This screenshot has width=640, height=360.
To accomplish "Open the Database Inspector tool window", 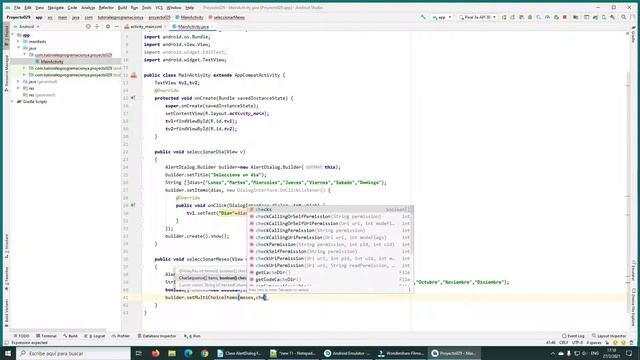I will pos(157,336).
